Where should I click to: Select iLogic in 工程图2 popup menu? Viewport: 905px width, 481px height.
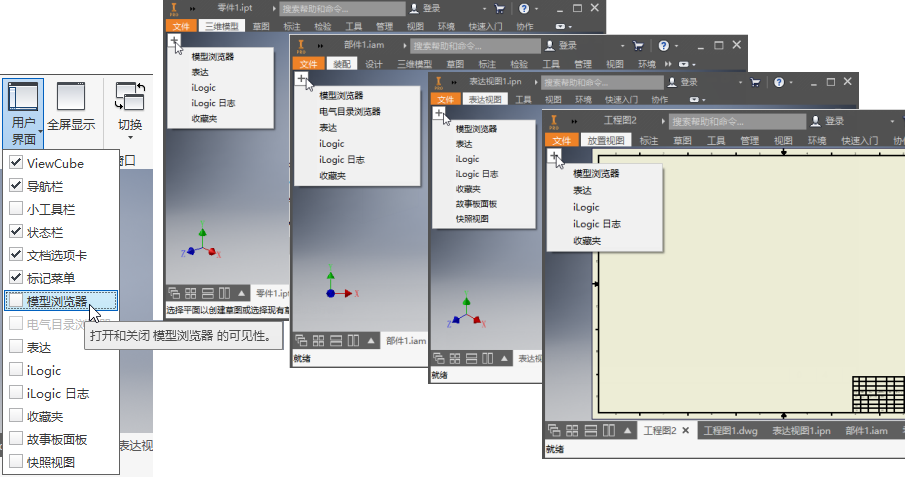click(x=586, y=207)
